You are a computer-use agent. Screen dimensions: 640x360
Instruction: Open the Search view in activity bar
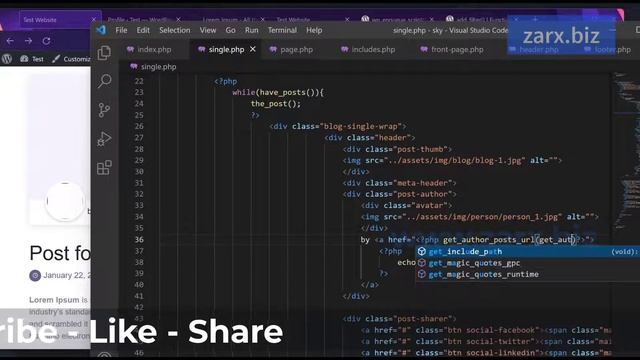(x=104, y=81)
